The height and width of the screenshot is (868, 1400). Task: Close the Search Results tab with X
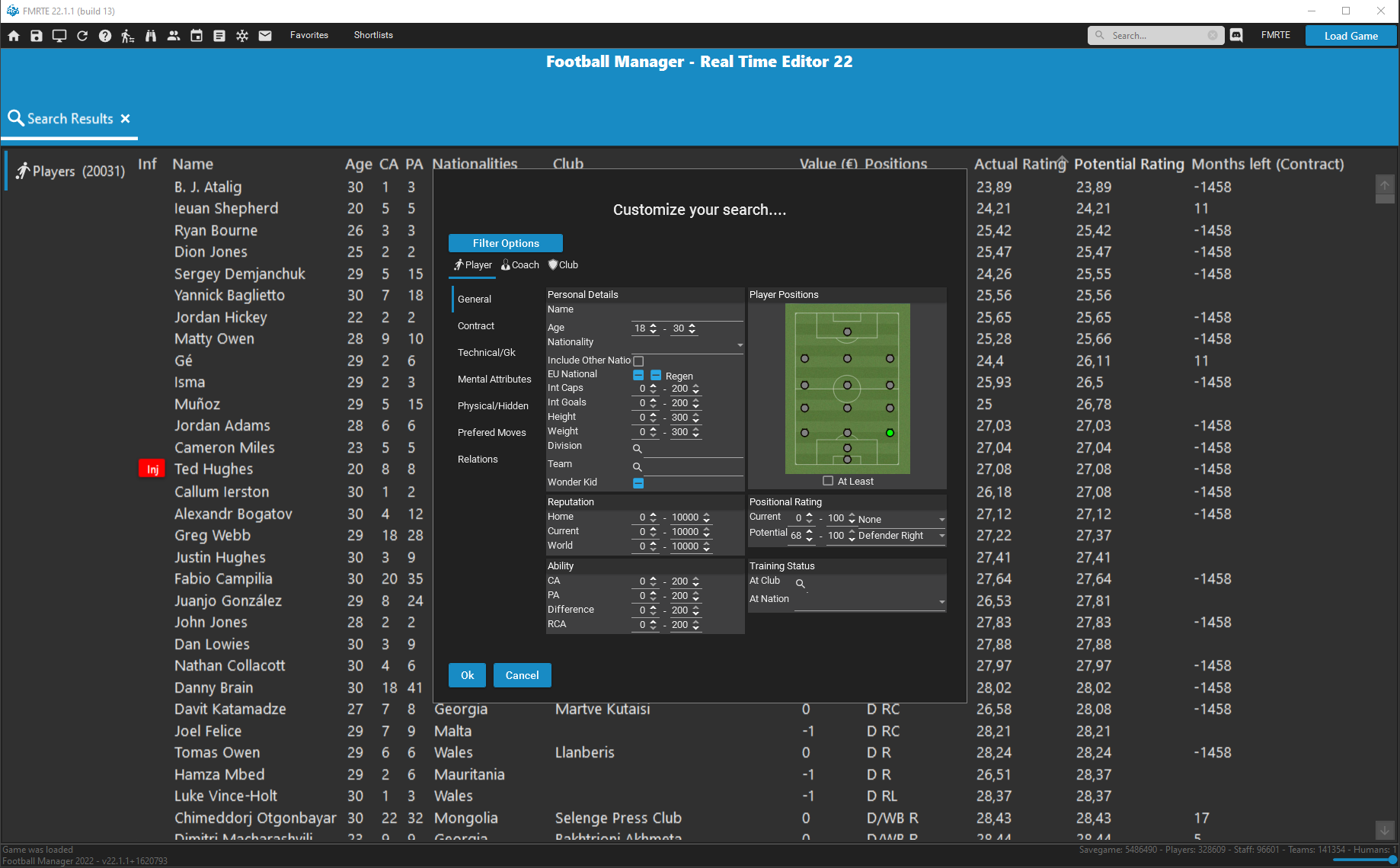tap(126, 119)
